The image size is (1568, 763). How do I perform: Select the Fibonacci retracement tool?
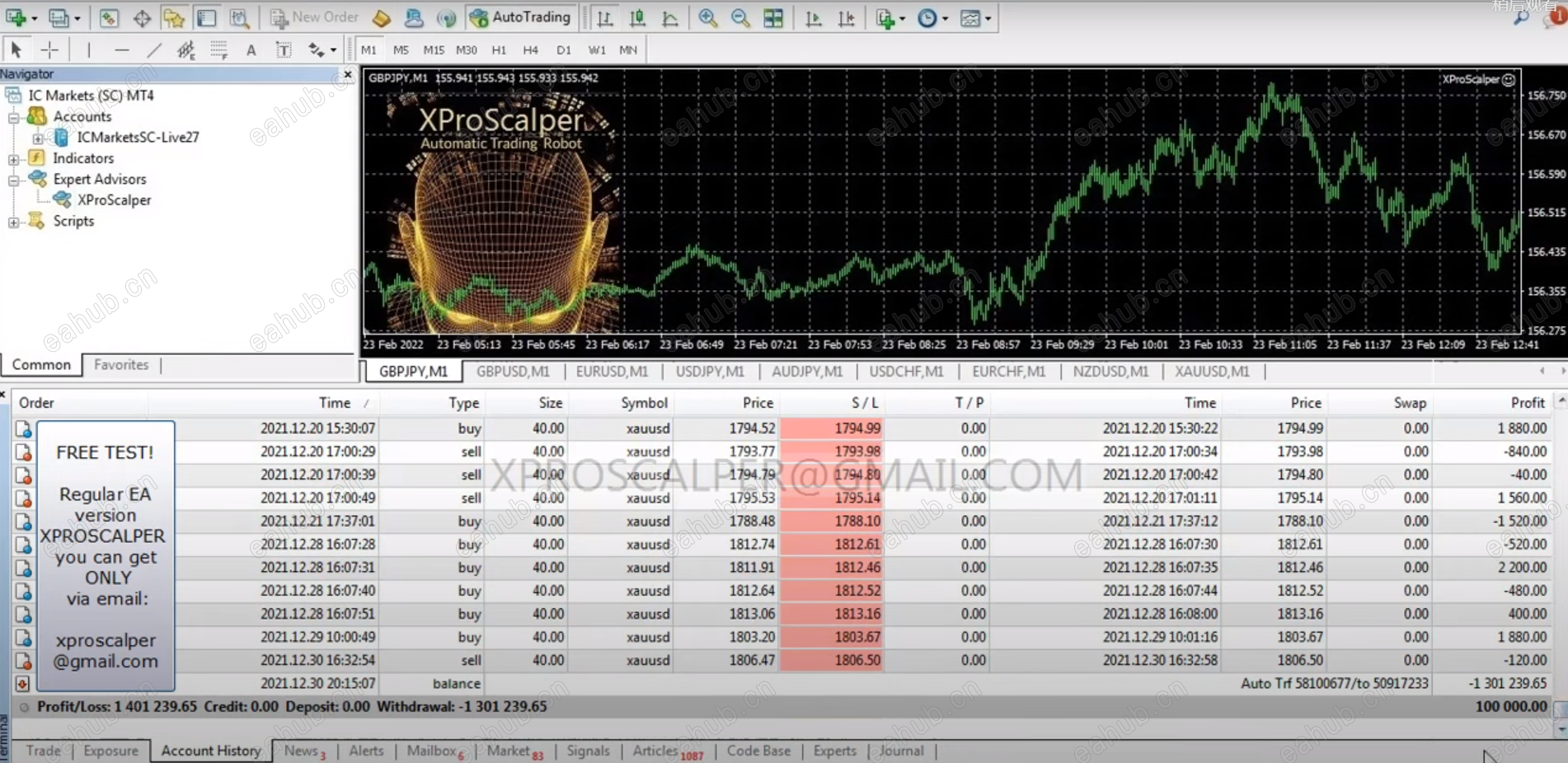click(x=218, y=49)
